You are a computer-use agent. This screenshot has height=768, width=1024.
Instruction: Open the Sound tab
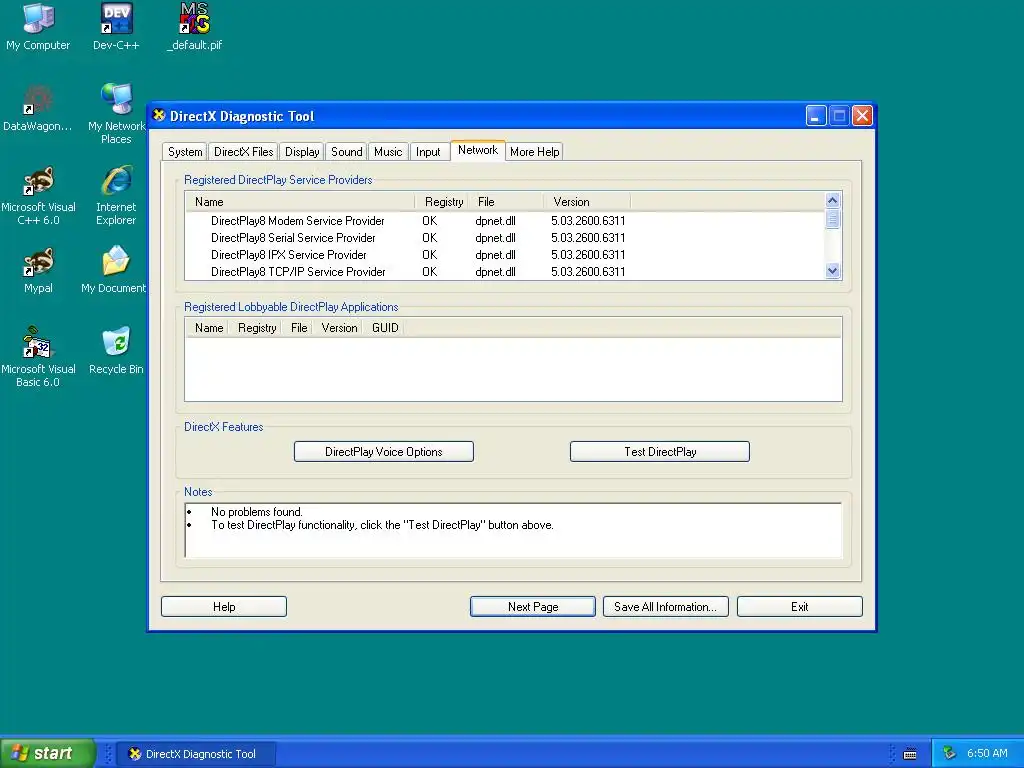click(346, 152)
